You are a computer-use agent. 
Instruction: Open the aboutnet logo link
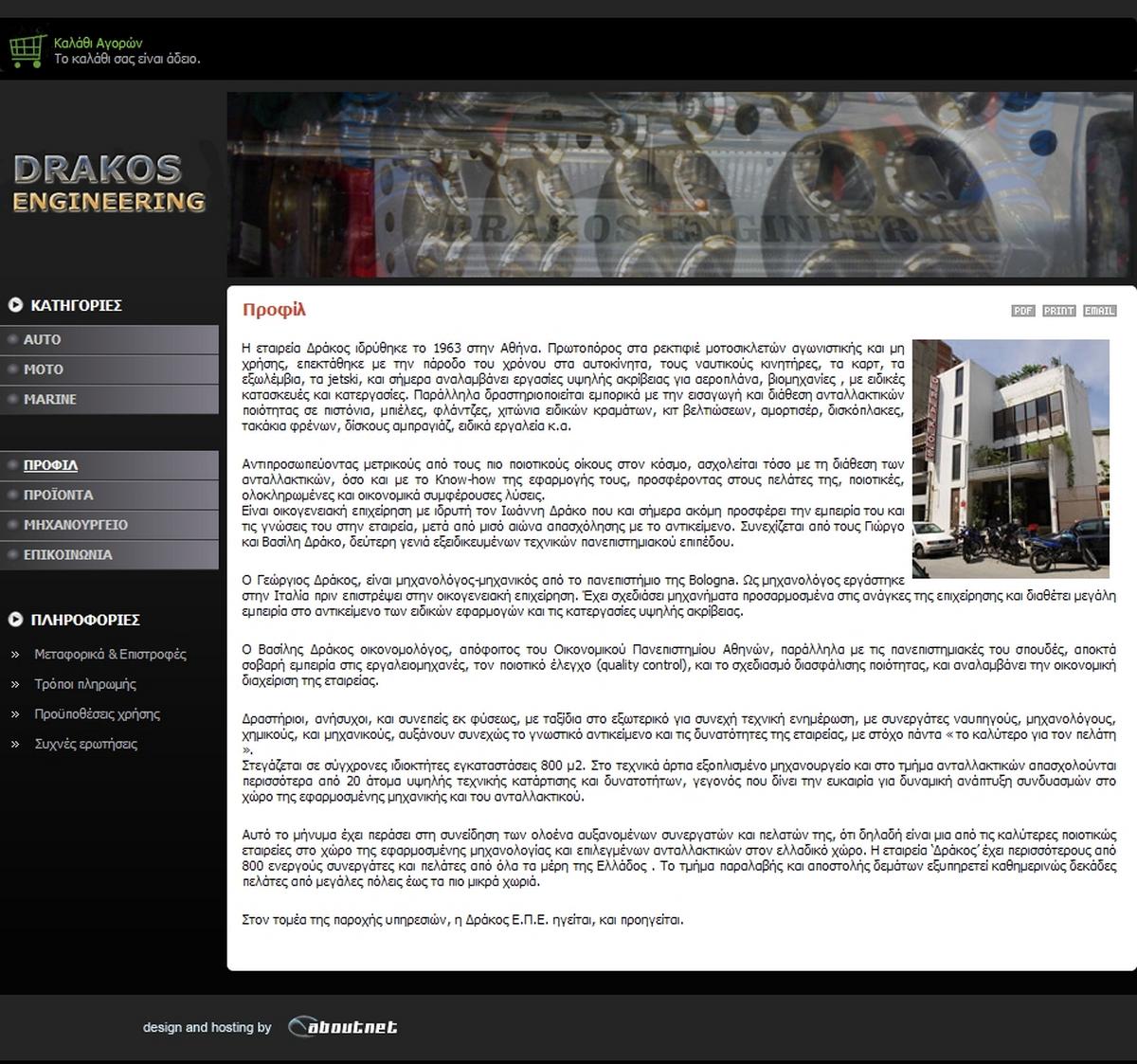point(342,1027)
